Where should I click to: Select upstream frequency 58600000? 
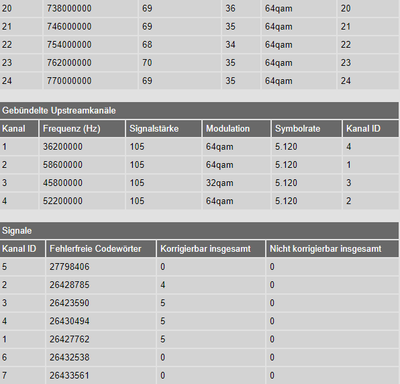(x=63, y=165)
